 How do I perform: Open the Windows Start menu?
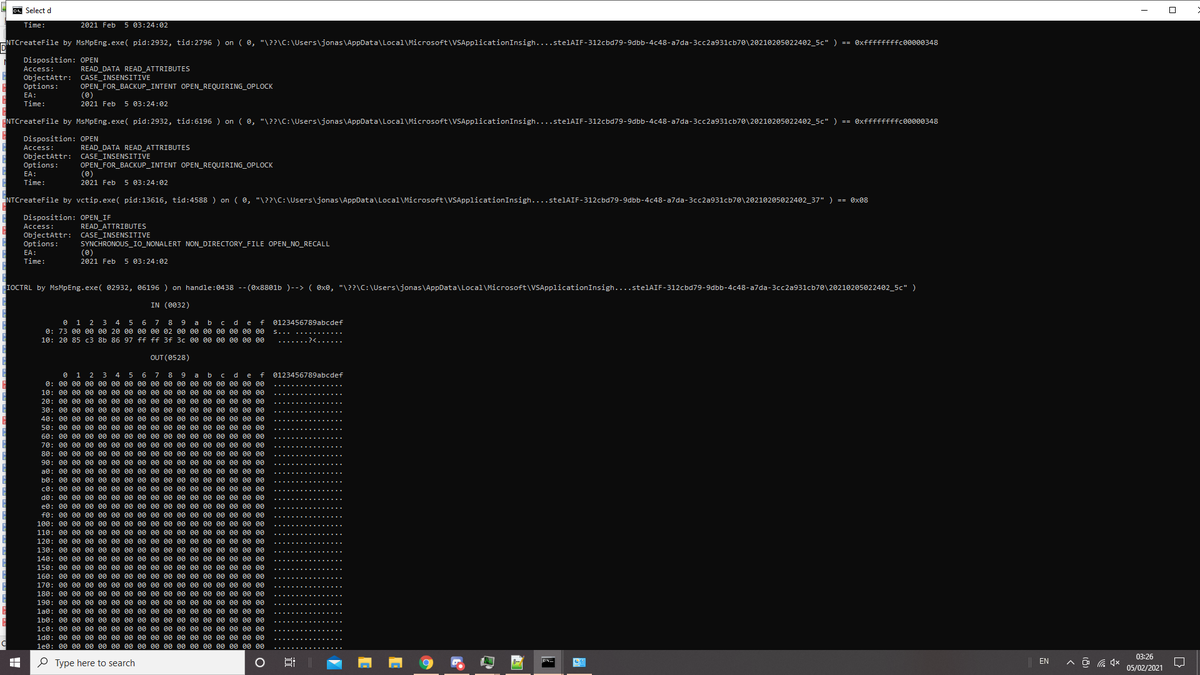tap(15, 663)
